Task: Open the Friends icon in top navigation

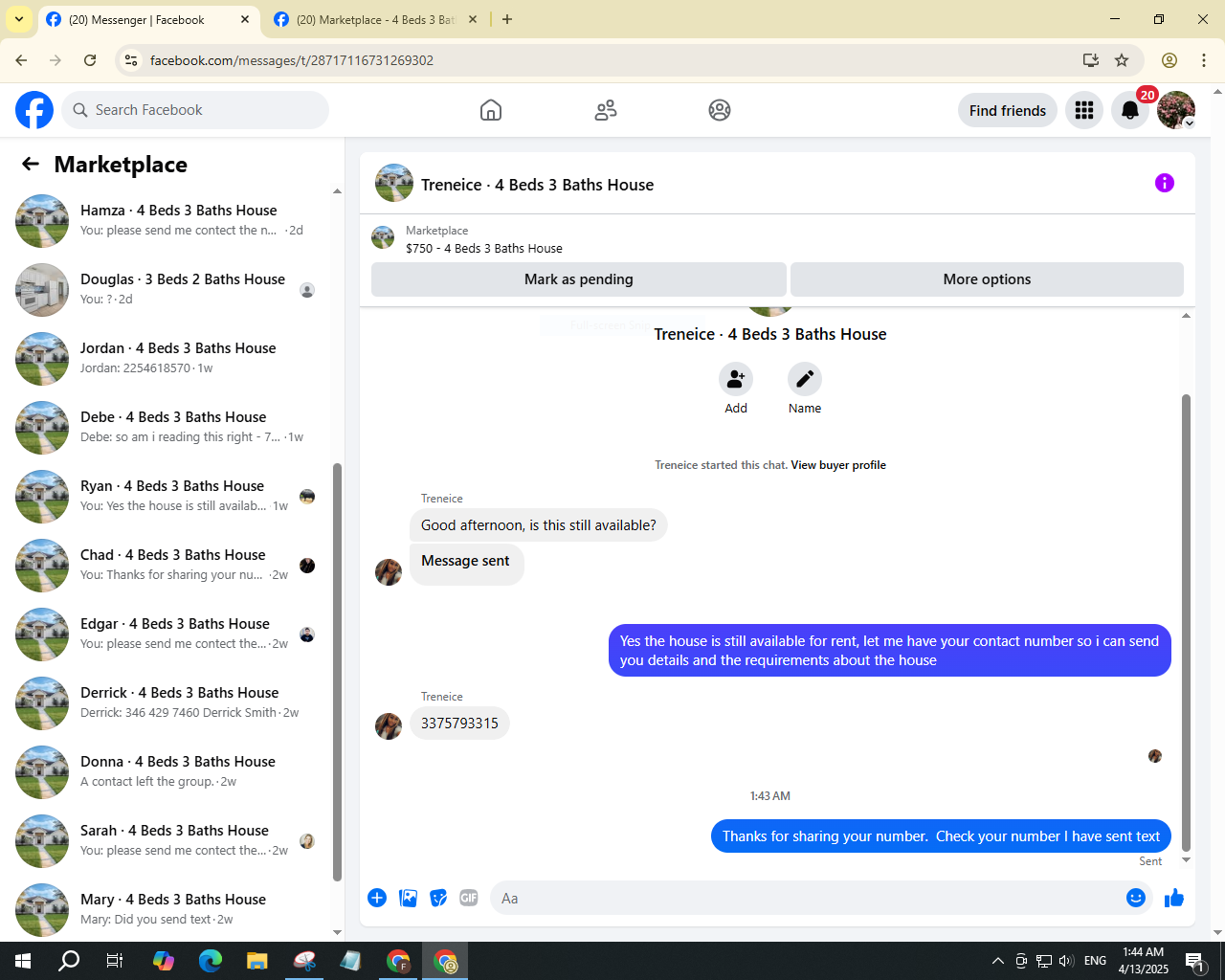Action: 606,110
